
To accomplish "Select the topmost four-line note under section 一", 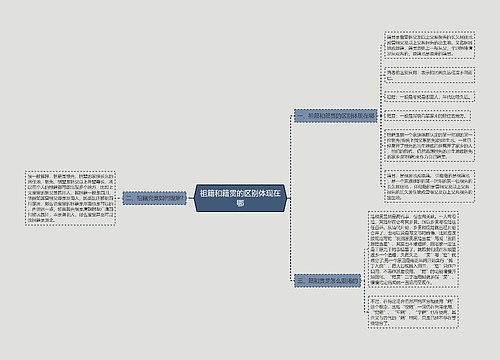I will 429,45.
